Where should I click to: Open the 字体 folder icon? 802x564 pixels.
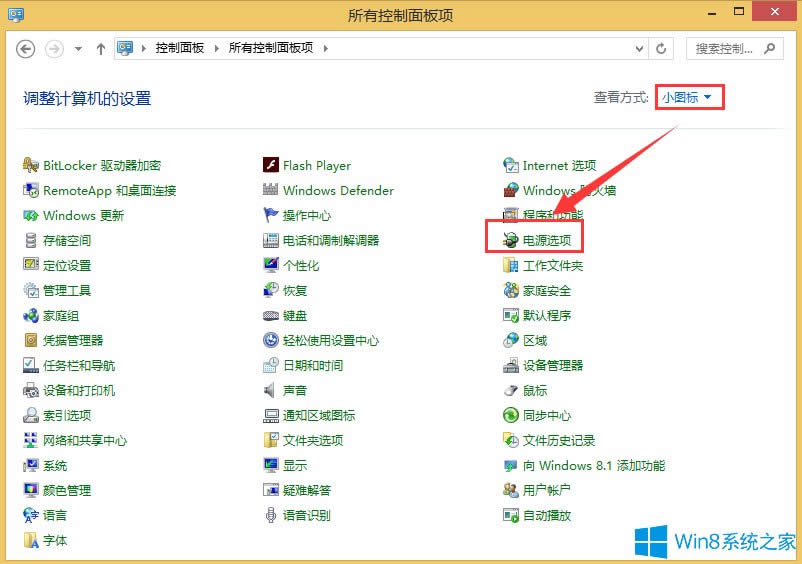31,540
